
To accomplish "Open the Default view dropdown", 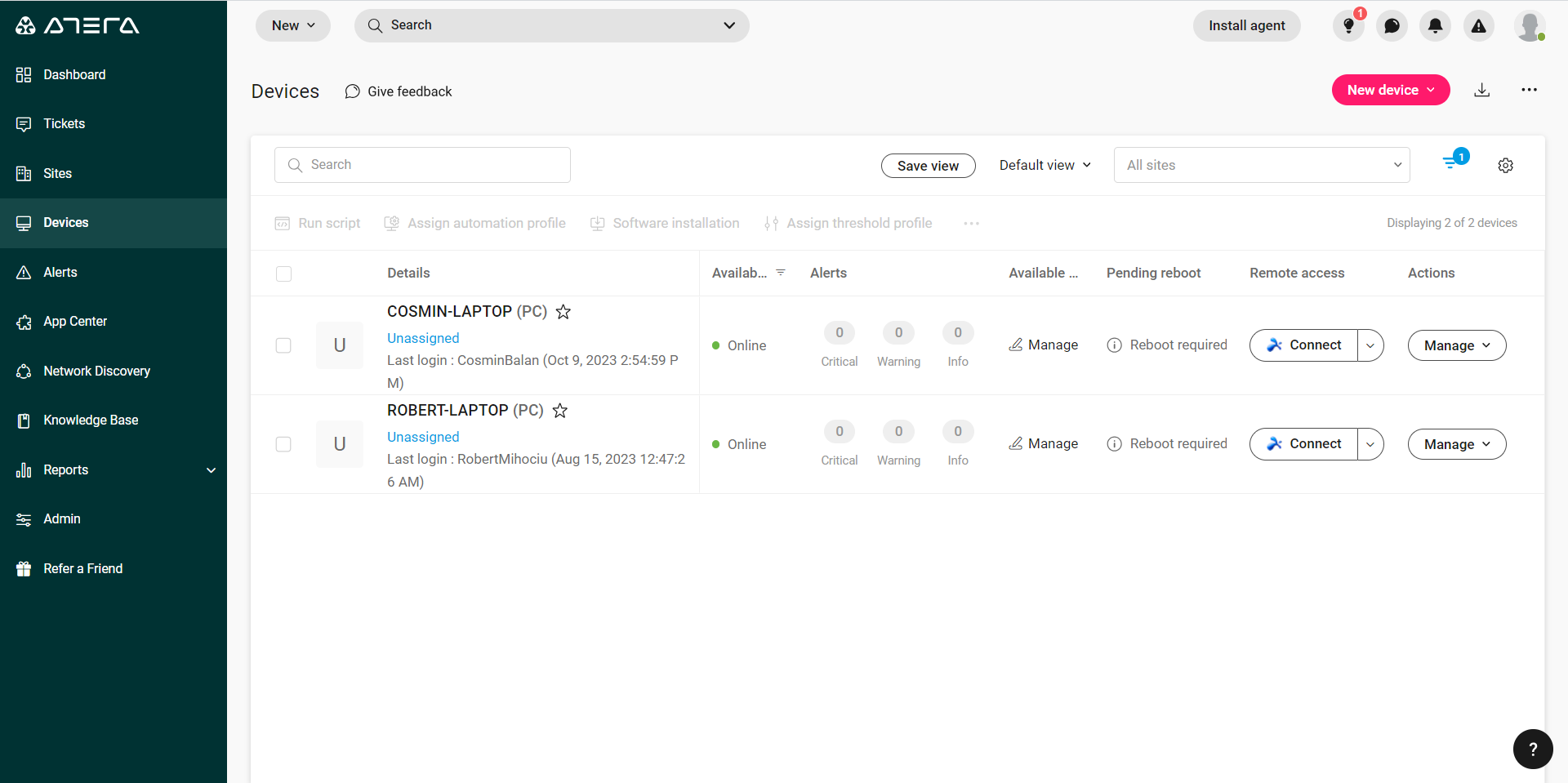I will (1045, 165).
